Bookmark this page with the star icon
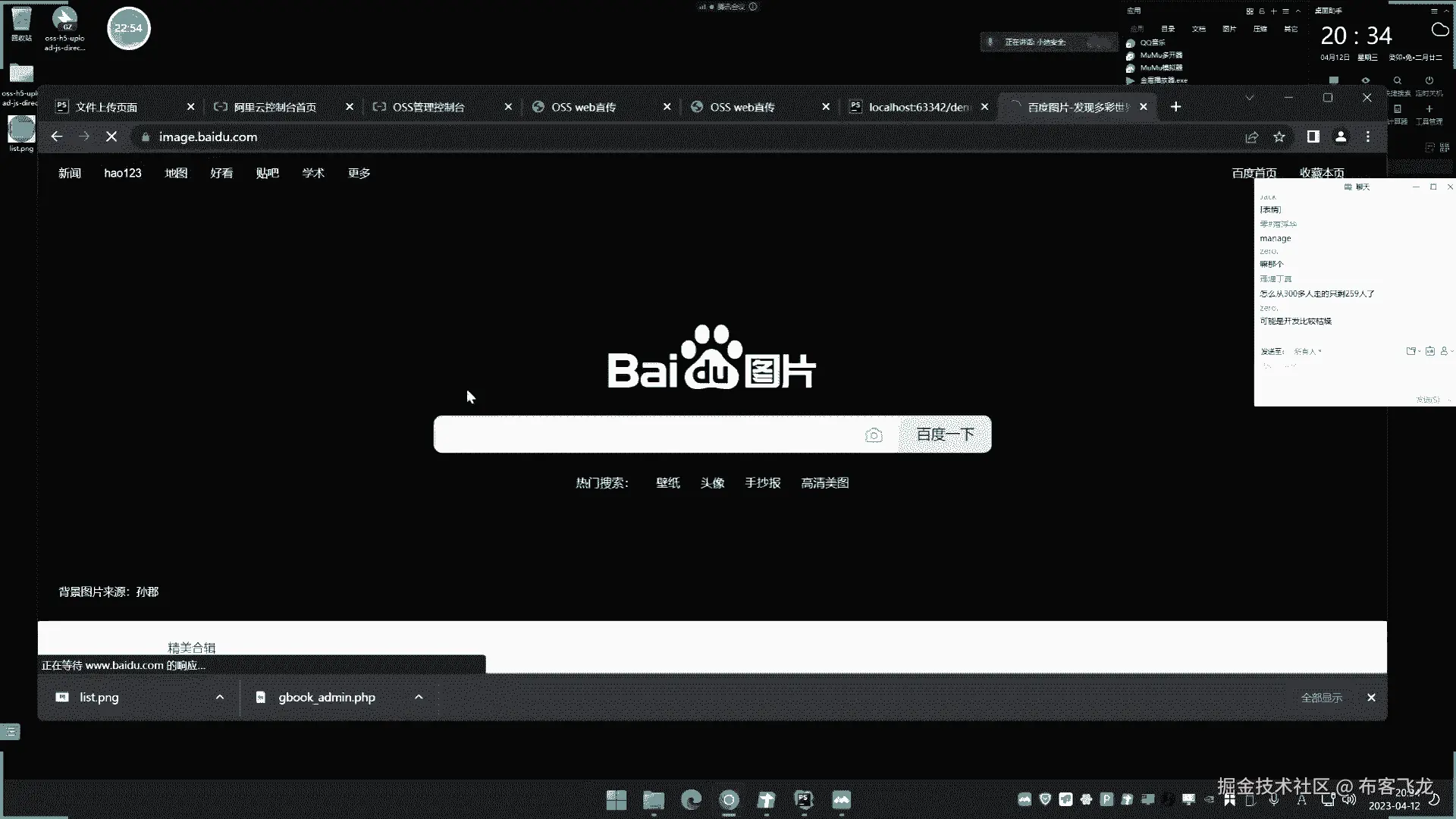The image size is (1456, 819). coord(1279,136)
